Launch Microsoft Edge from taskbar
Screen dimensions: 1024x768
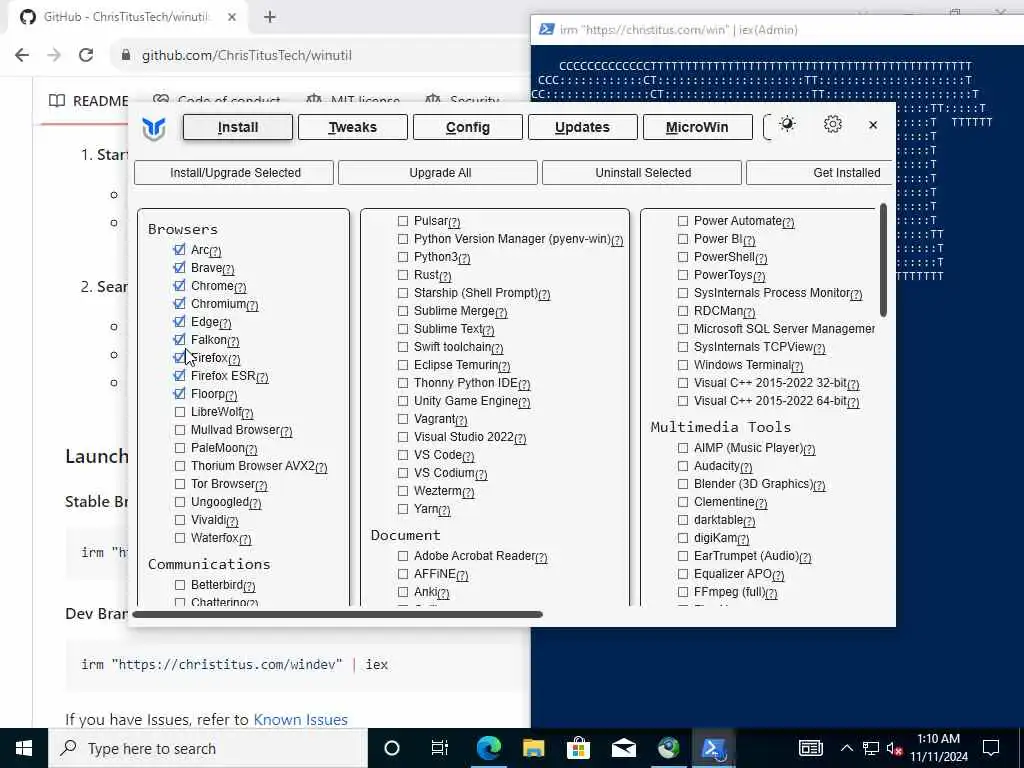[488, 748]
